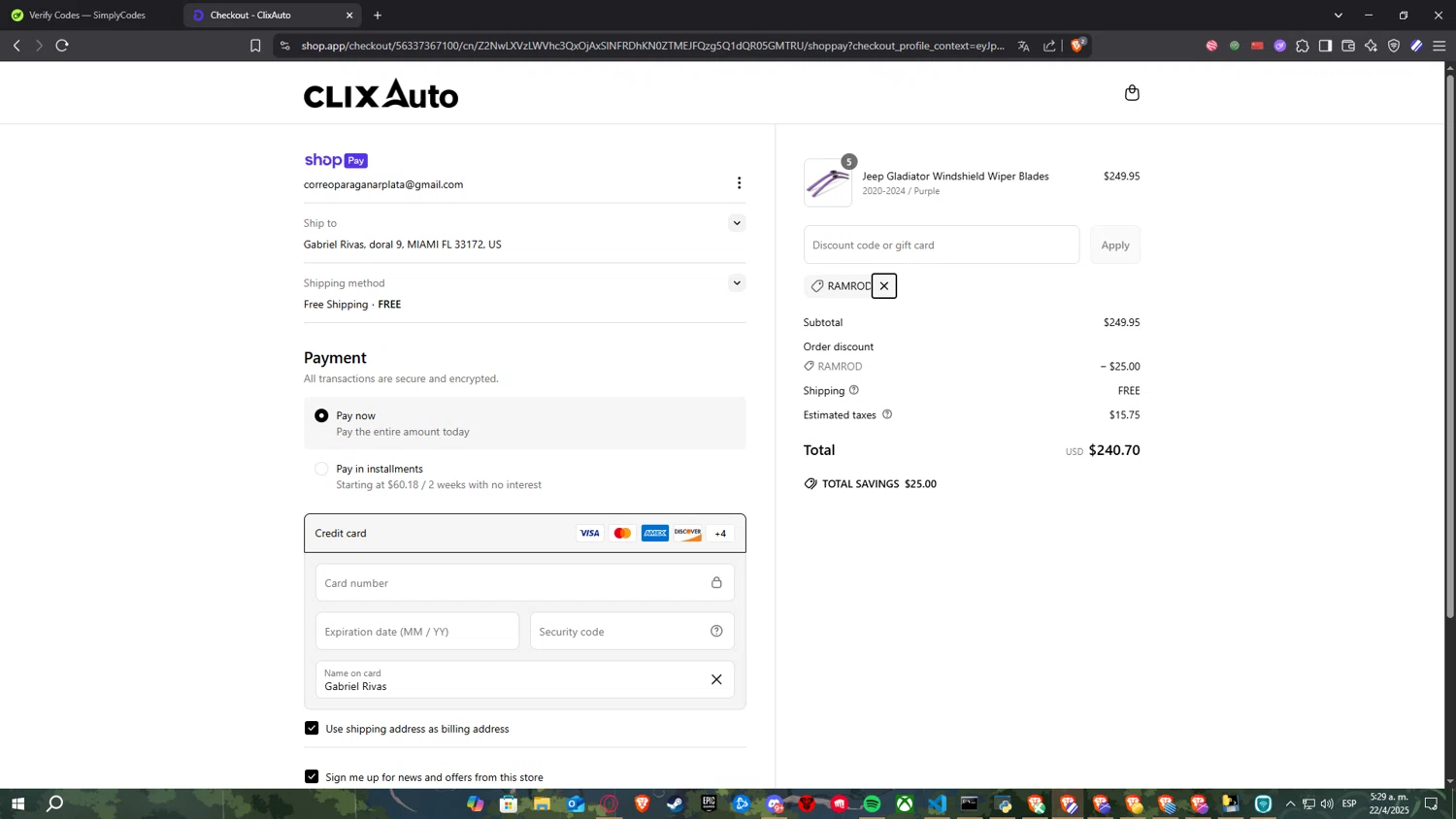Click the Name on card field
This screenshot has height=819, width=1456.
tap(525, 679)
